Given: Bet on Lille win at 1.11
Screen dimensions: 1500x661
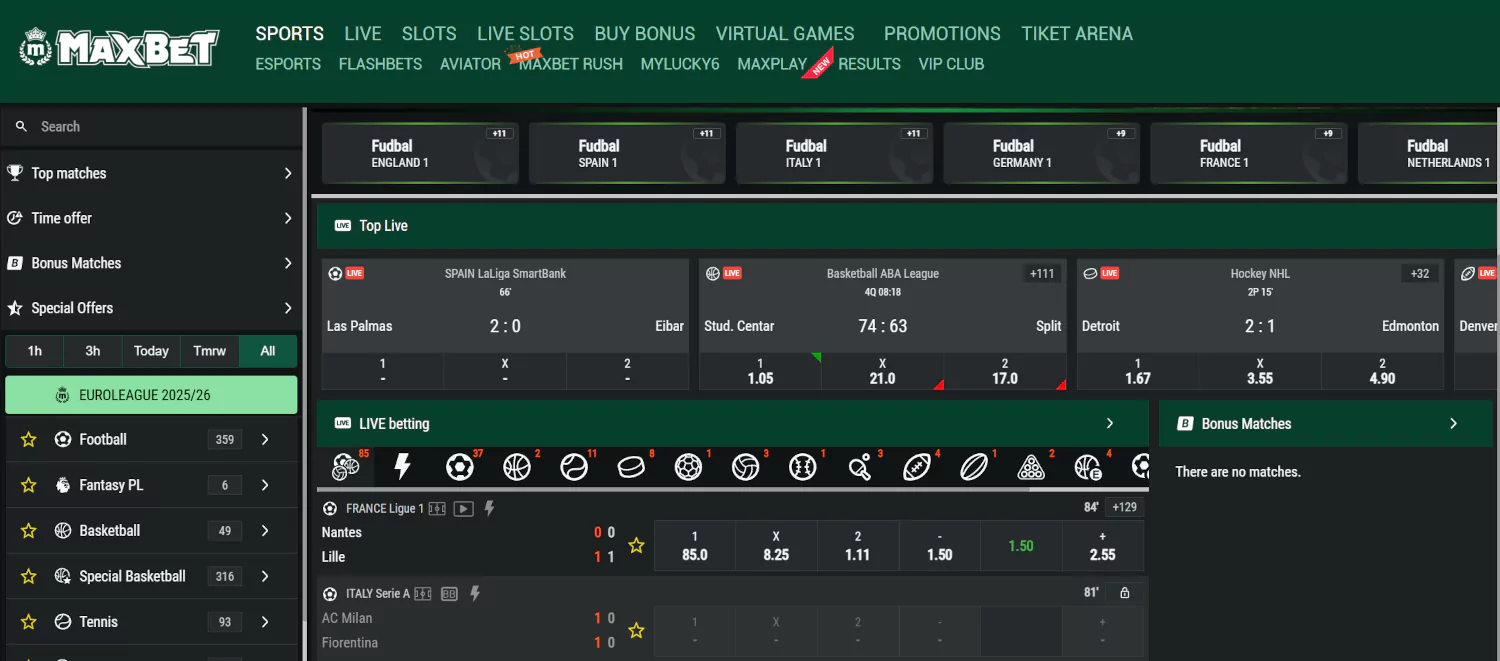Looking at the screenshot, I should 857,546.
